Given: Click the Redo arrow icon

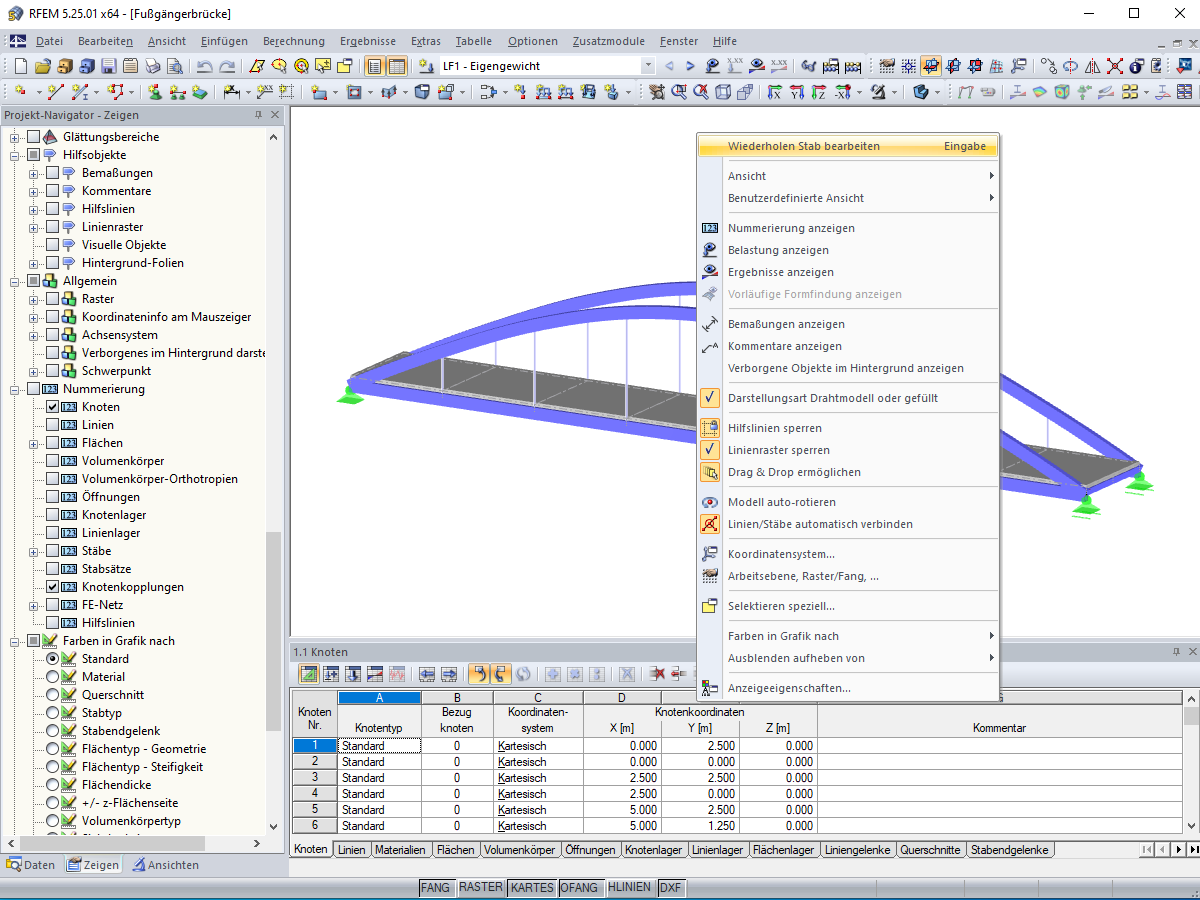Looking at the screenshot, I should pos(227,66).
